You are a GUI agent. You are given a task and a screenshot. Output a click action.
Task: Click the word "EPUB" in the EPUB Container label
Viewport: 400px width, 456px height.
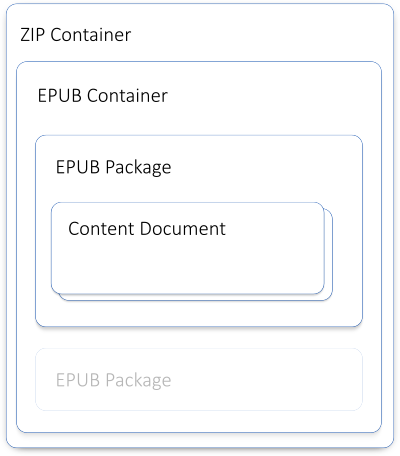point(60,95)
